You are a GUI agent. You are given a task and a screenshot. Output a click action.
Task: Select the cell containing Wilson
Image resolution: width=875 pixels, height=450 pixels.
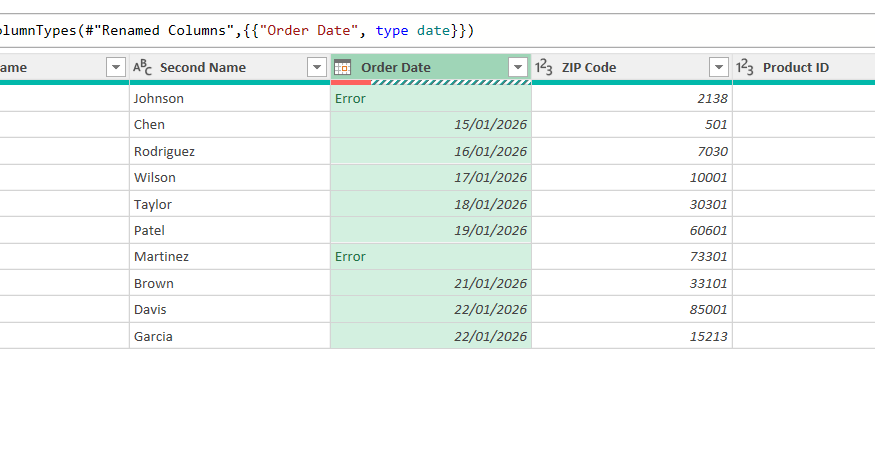[230, 178]
